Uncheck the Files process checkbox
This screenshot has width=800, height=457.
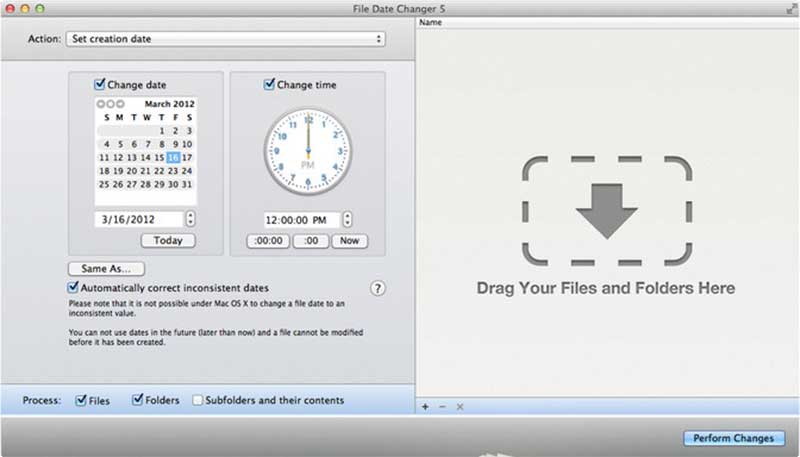[81, 400]
